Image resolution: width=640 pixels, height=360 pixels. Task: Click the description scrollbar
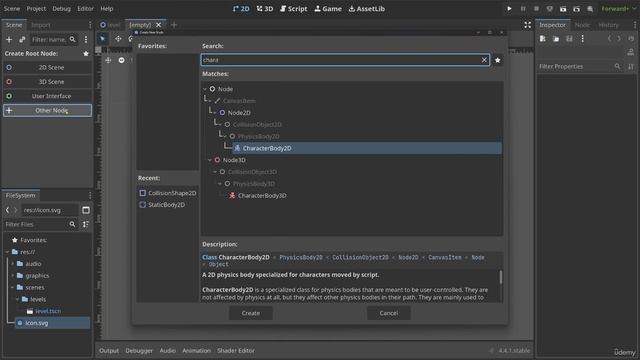pyautogui.click(x=501, y=277)
